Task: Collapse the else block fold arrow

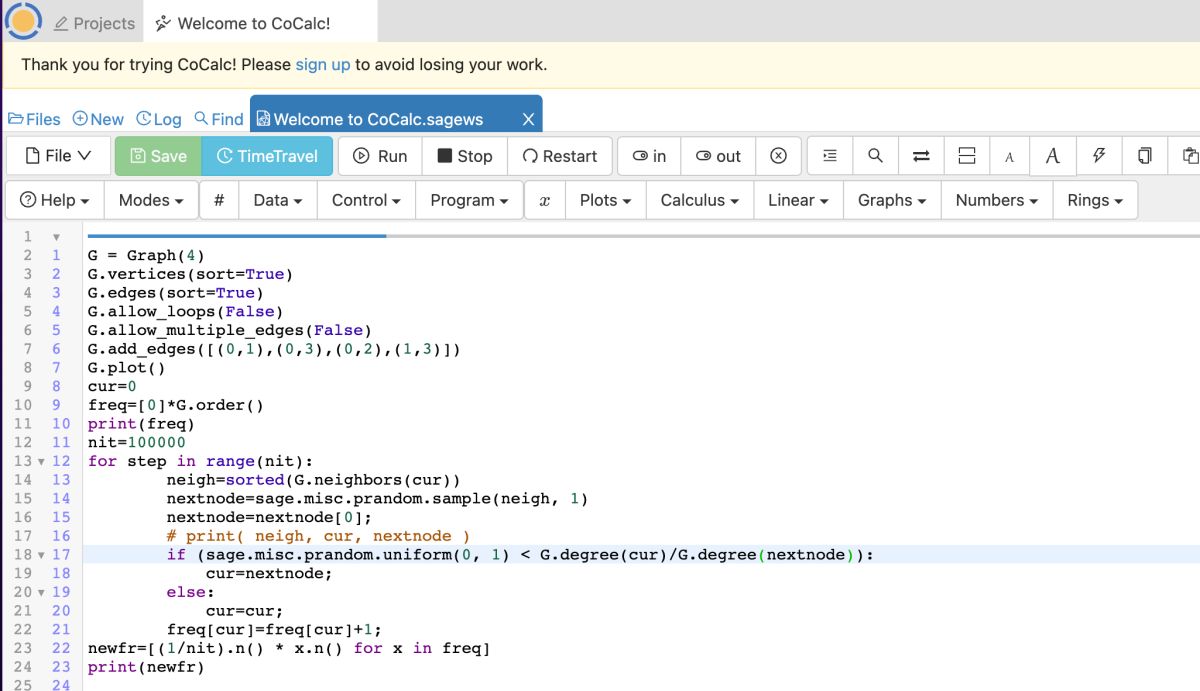Action: tap(41, 592)
